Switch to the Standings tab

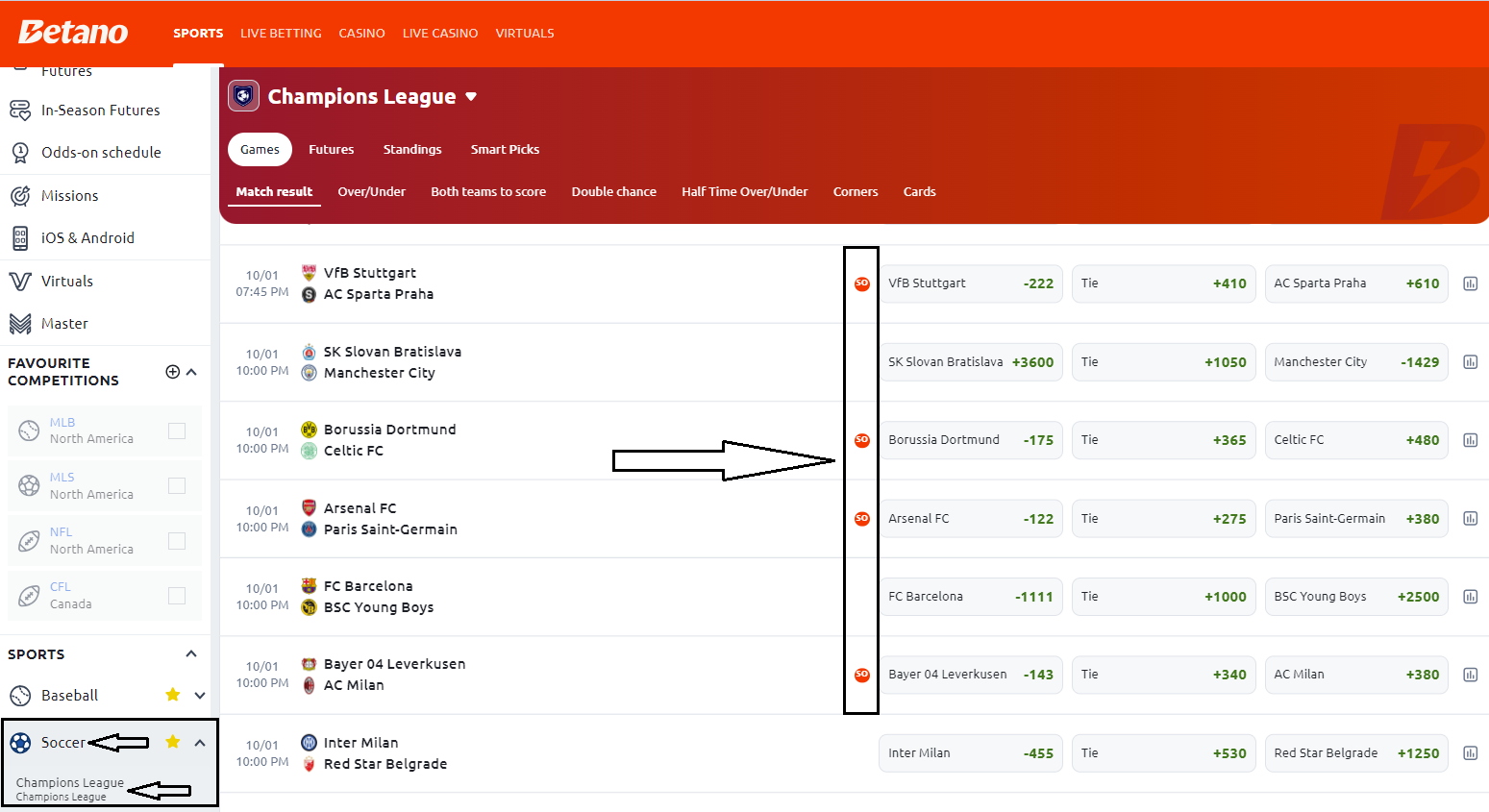412,150
